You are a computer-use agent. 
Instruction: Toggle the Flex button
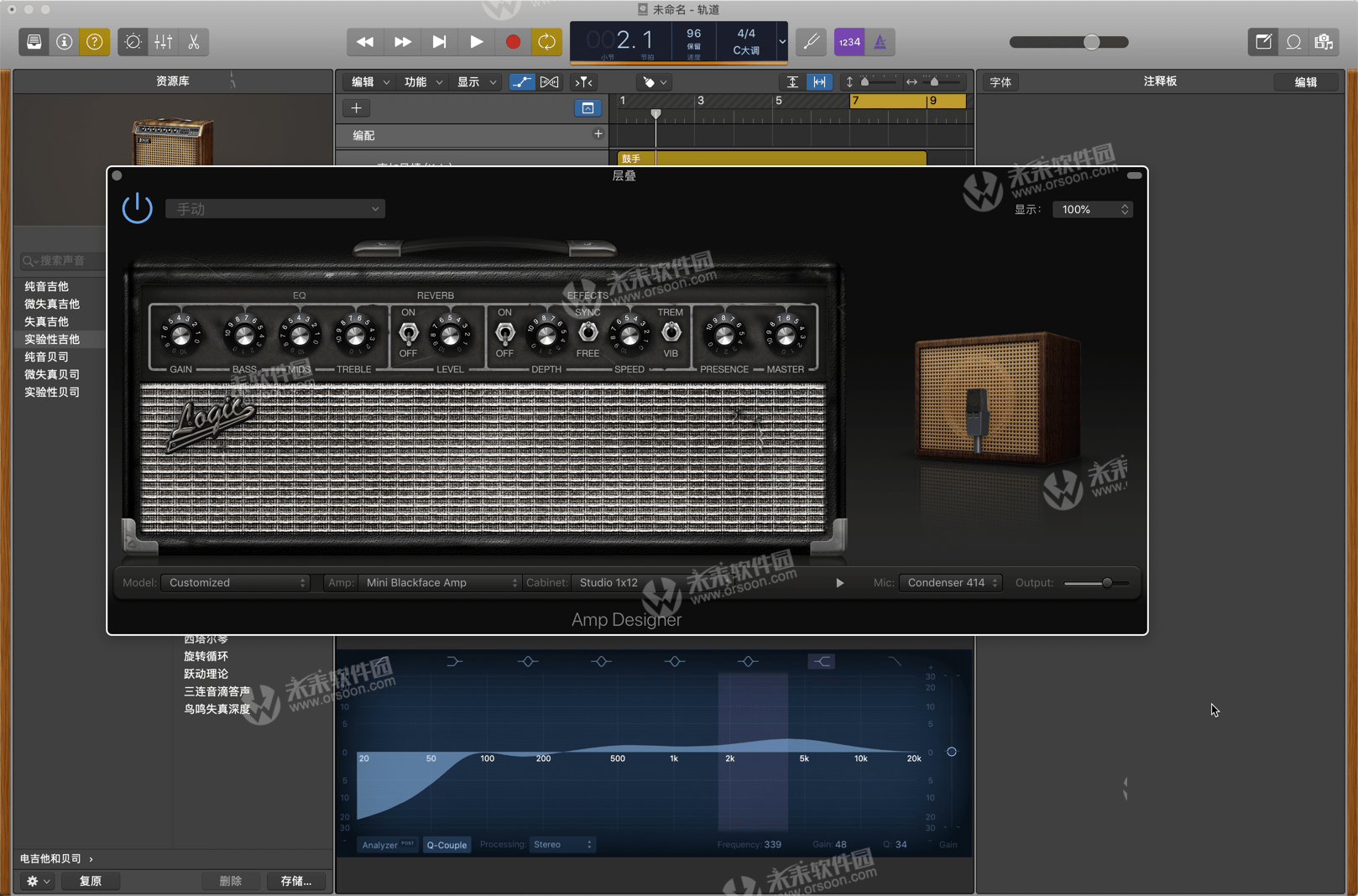click(x=549, y=82)
